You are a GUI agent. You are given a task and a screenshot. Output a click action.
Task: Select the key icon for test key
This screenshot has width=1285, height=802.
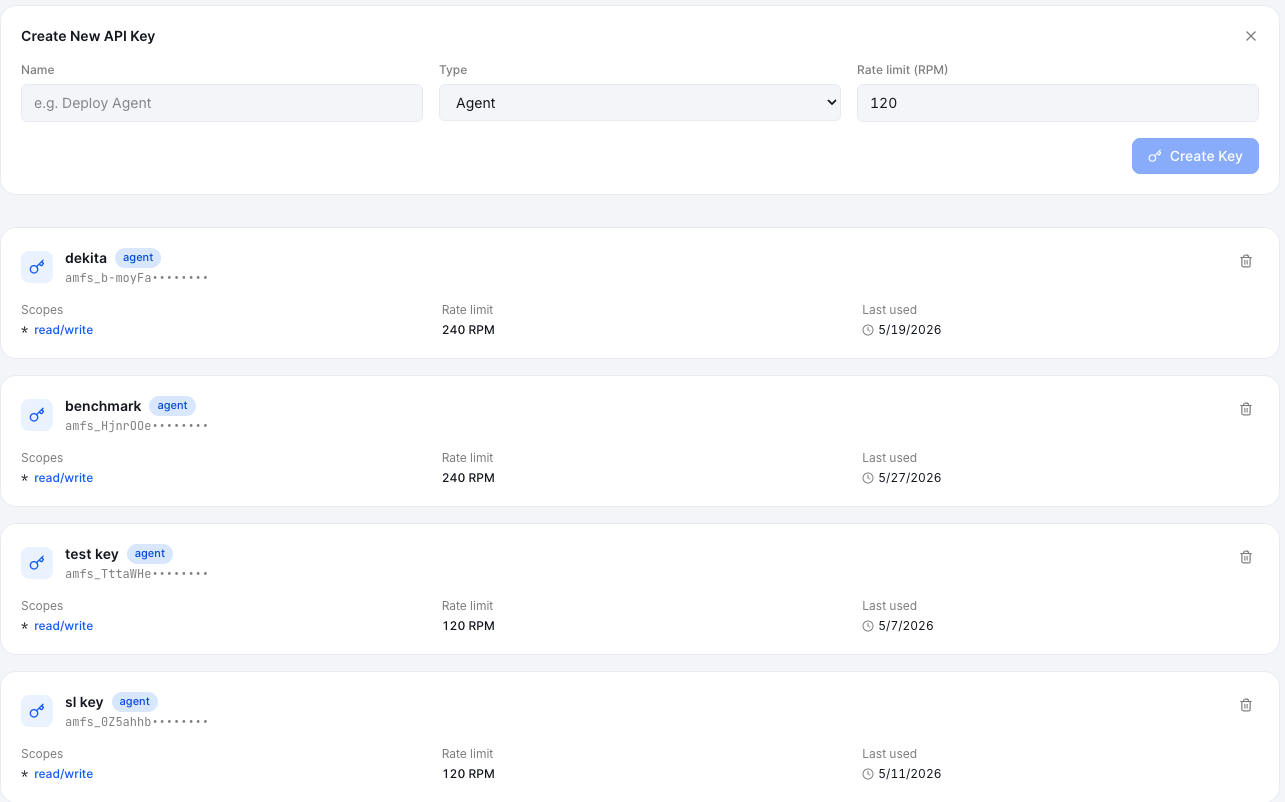37,563
